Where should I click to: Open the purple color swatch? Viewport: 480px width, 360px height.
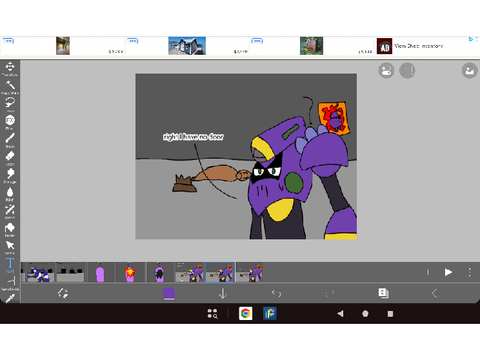169,294
